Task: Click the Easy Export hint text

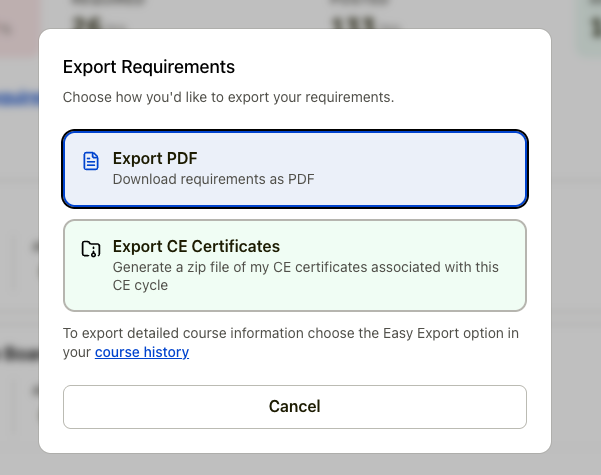Action: (290, 333)
